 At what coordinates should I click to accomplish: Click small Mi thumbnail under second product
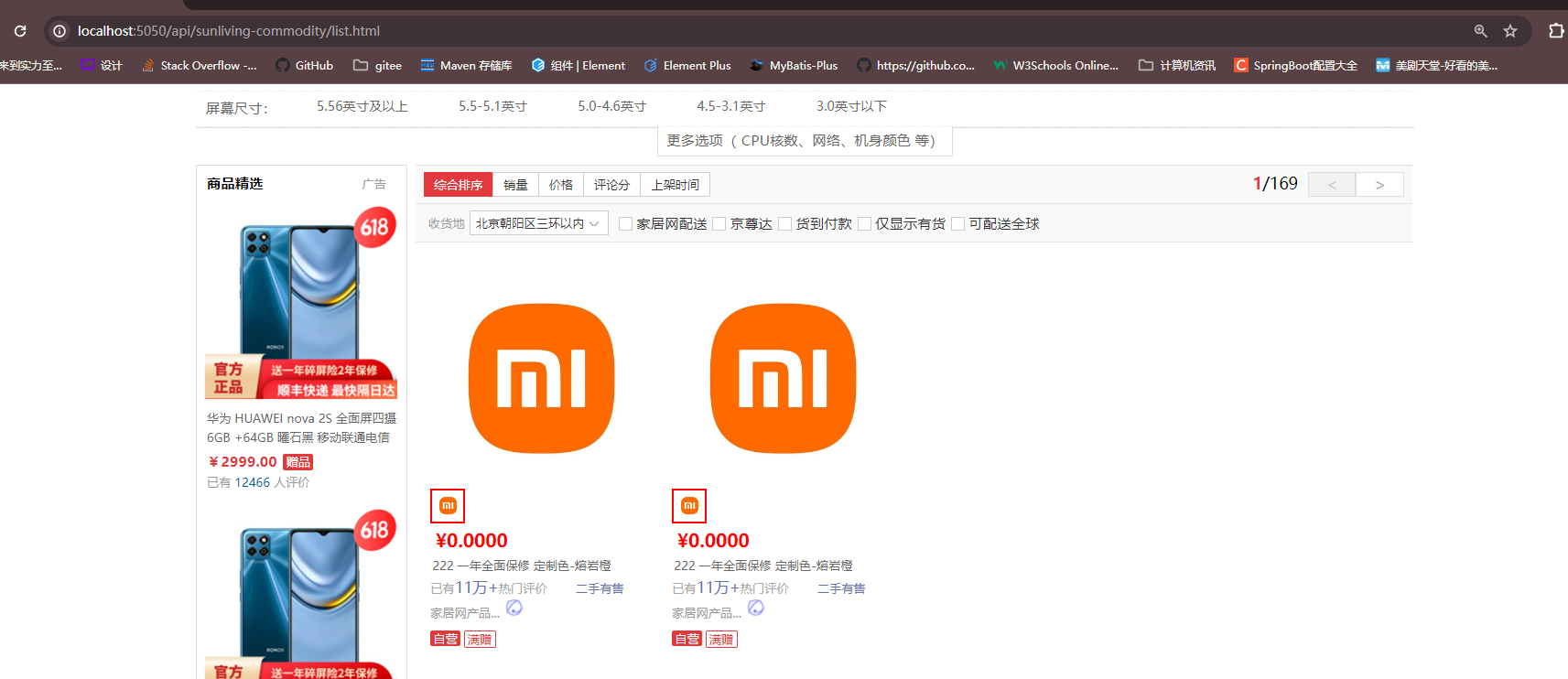689,506
